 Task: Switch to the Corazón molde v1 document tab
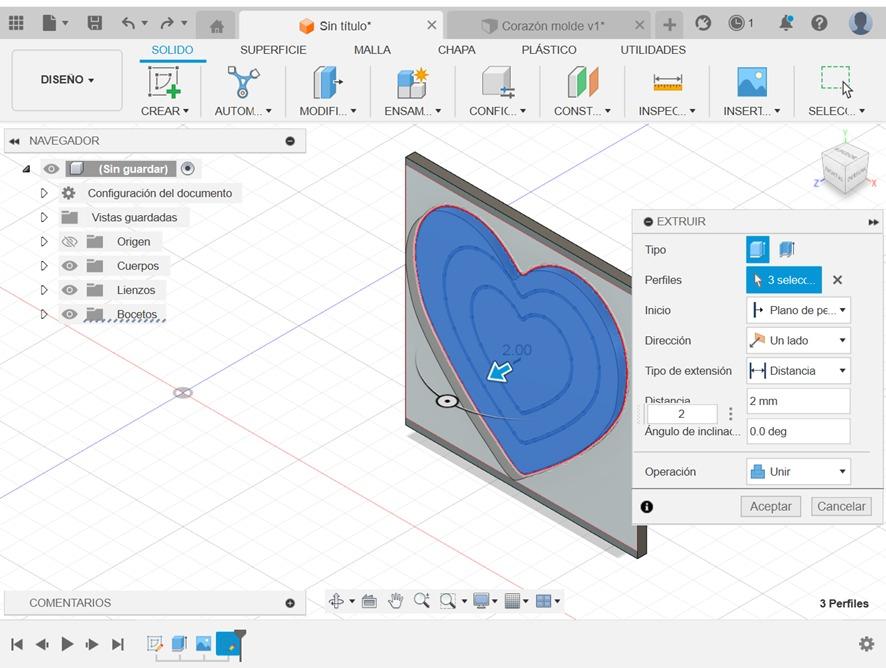(552, 25)
